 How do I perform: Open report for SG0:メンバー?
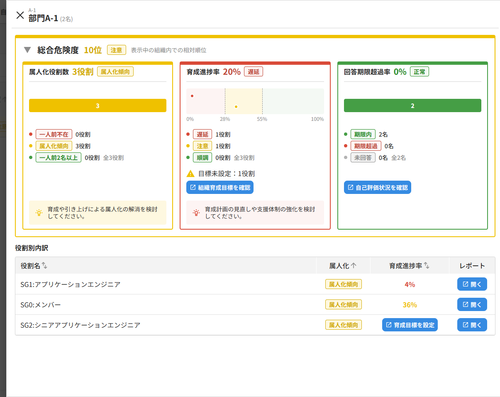tap(472, 305)
